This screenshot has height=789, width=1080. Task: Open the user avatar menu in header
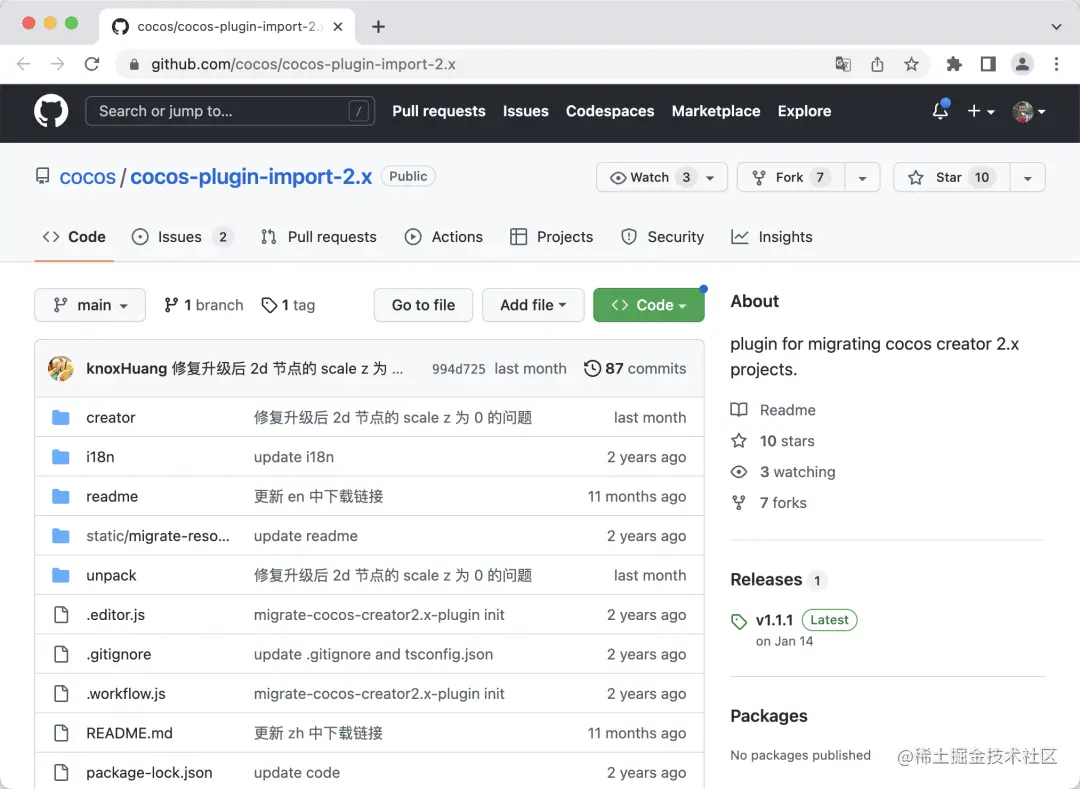[x=1029, y=111]
